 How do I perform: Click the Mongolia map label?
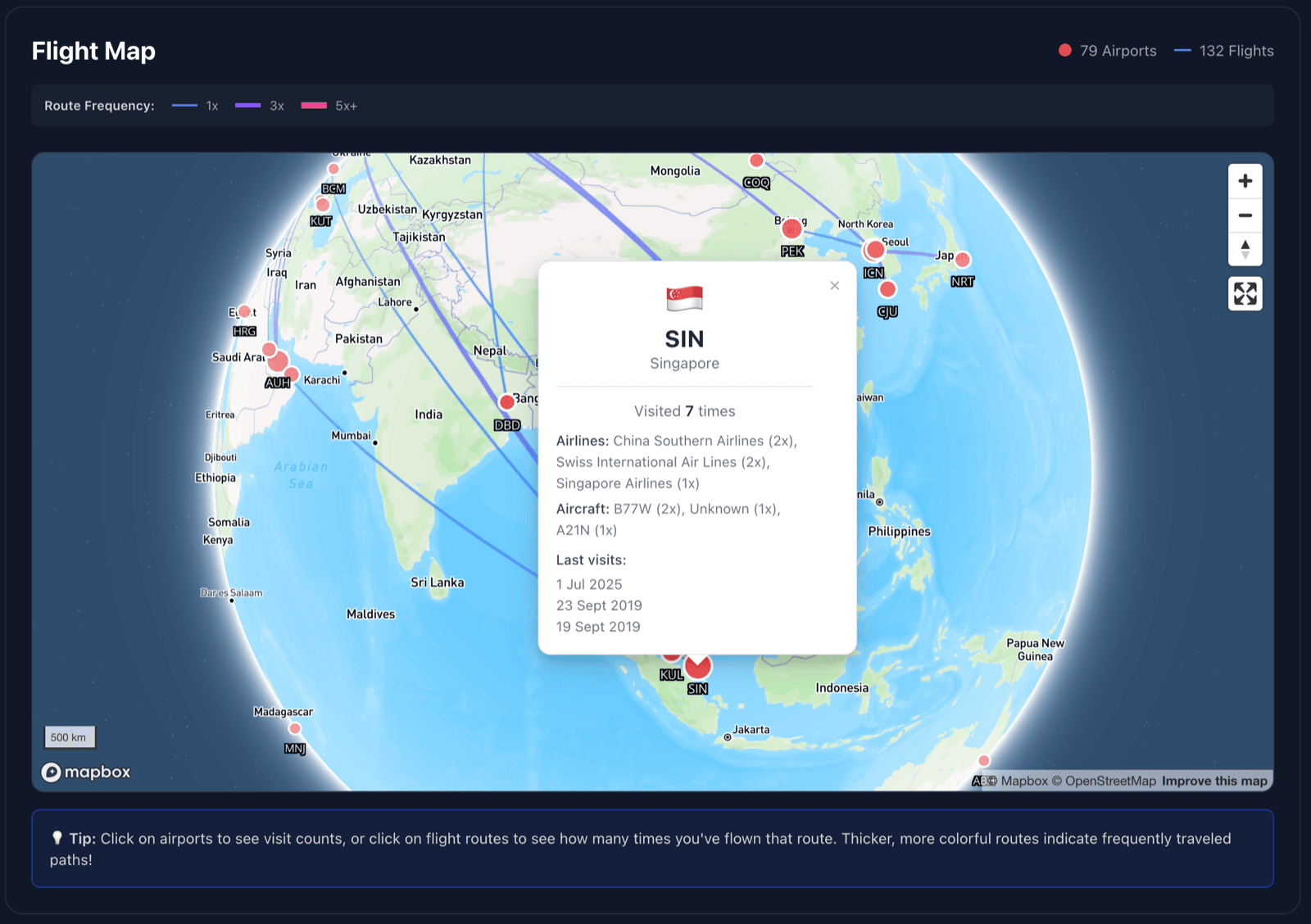click(675, 171)
